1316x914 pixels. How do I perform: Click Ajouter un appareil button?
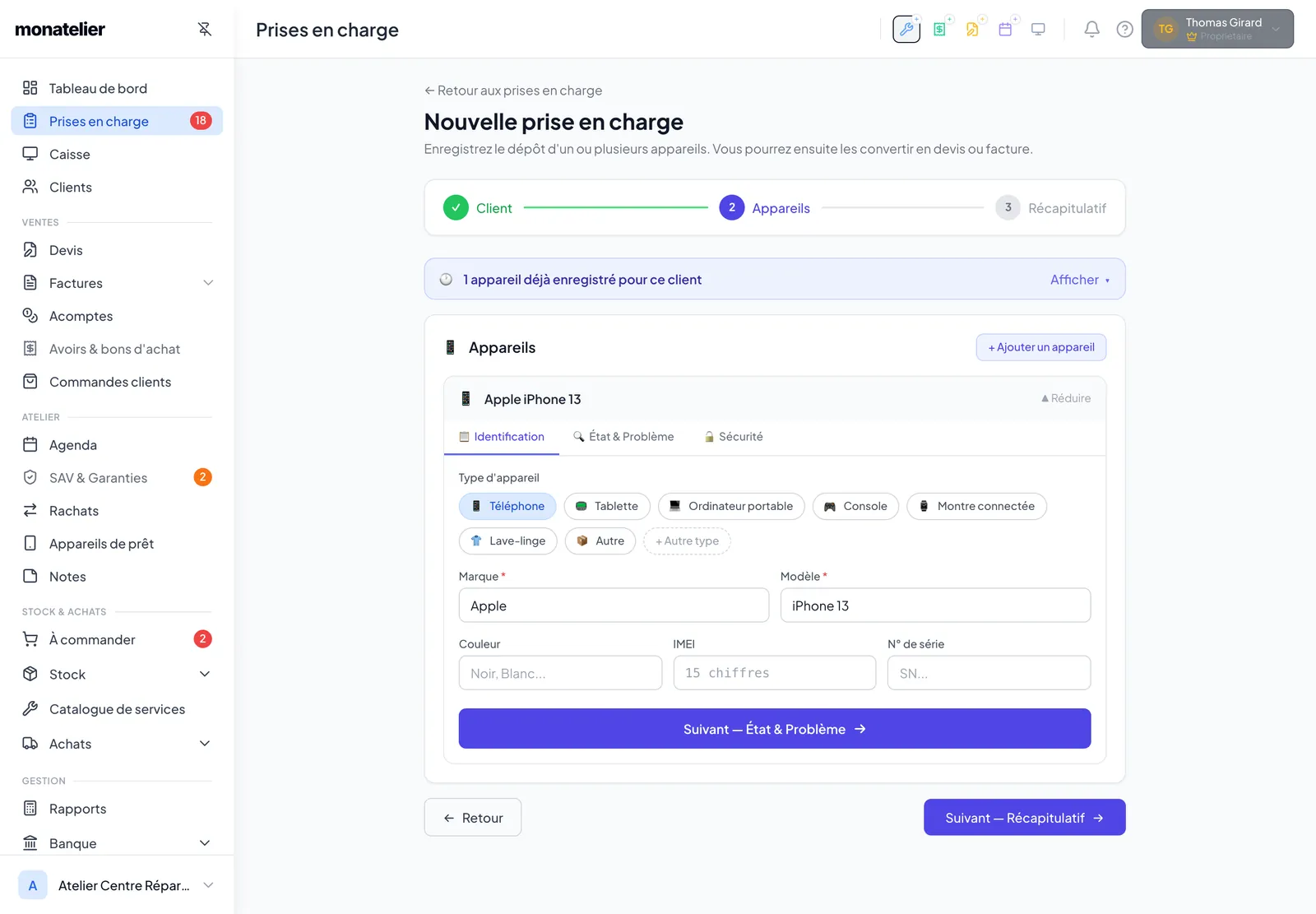point(1041,347)
